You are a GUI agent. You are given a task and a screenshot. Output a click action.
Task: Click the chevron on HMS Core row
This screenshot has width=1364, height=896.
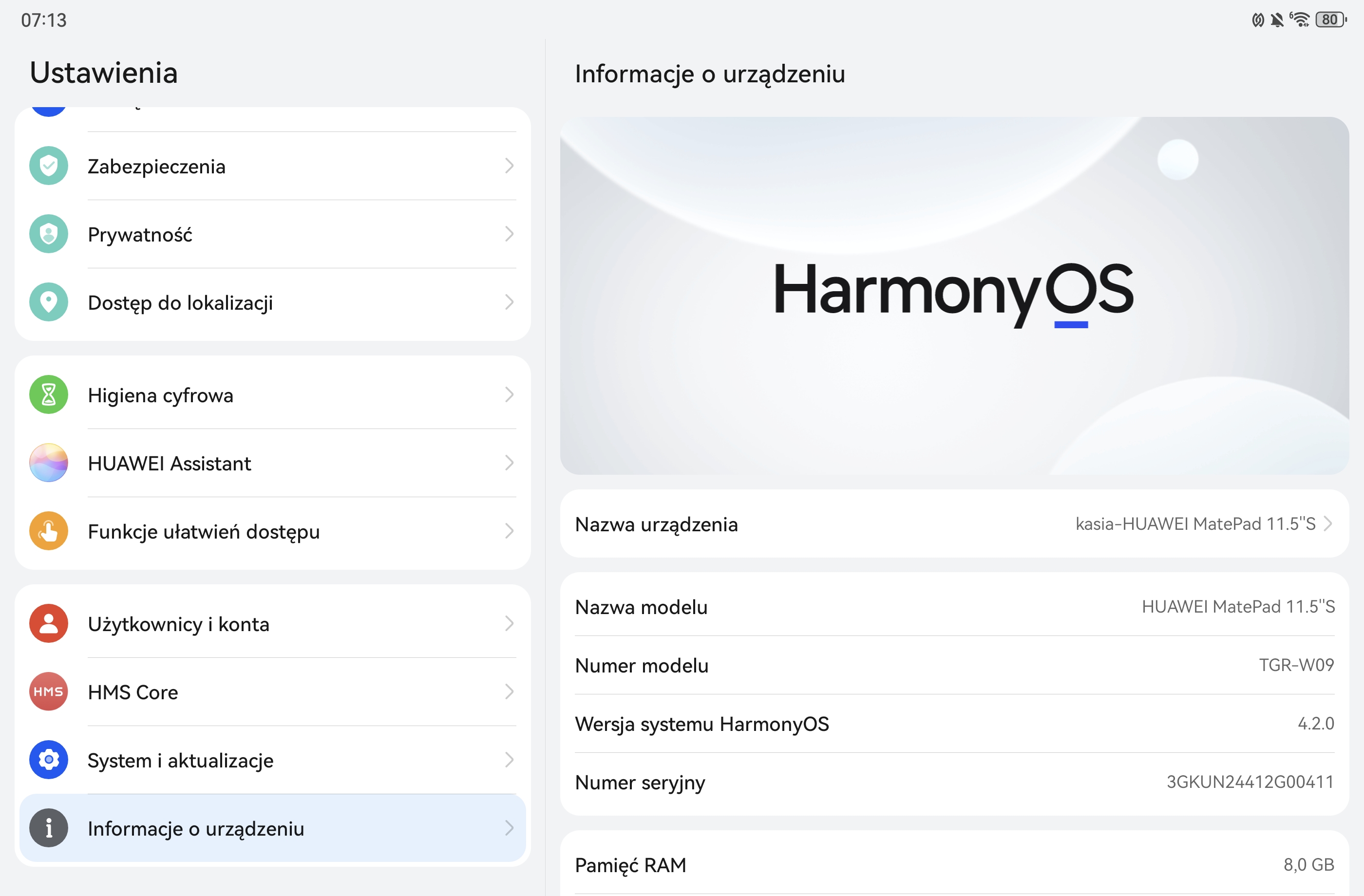(x=509, y=691)
